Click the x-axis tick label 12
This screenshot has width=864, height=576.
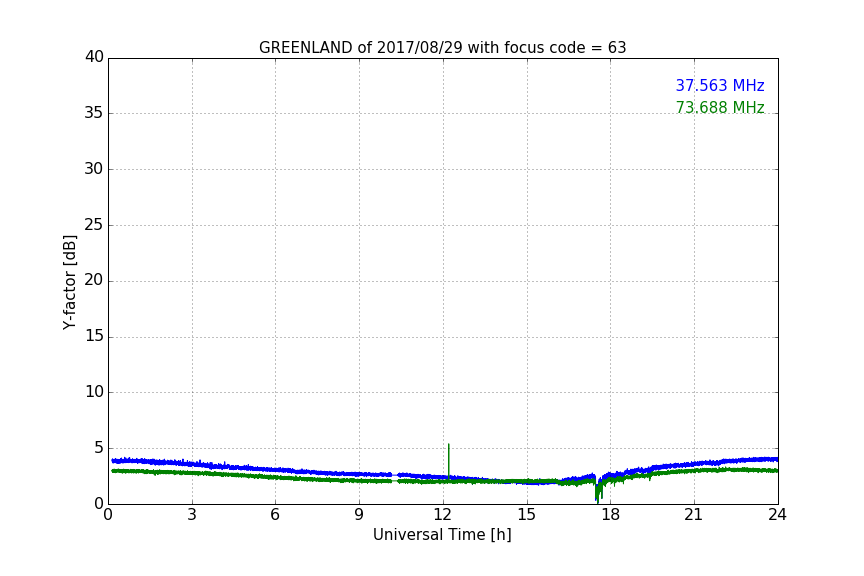tap(443, 515)
